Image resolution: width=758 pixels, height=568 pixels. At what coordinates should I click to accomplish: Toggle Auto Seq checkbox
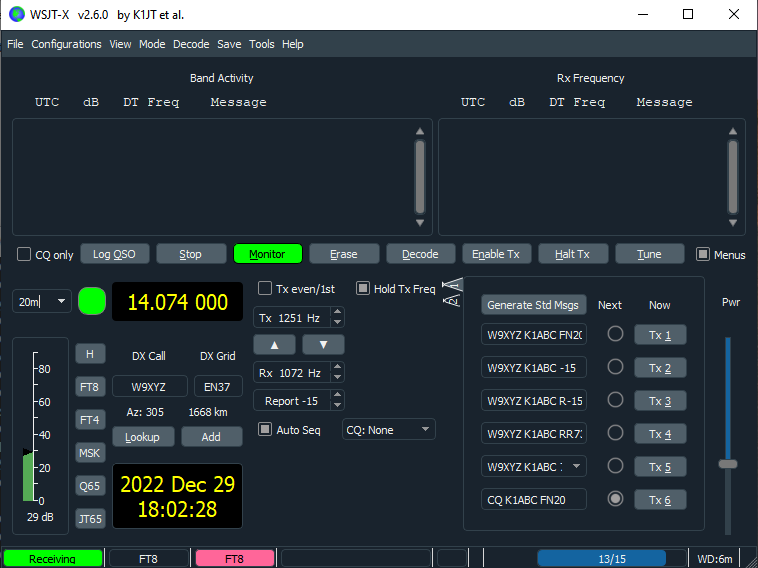pyautogui.click(x=264, y=429)
